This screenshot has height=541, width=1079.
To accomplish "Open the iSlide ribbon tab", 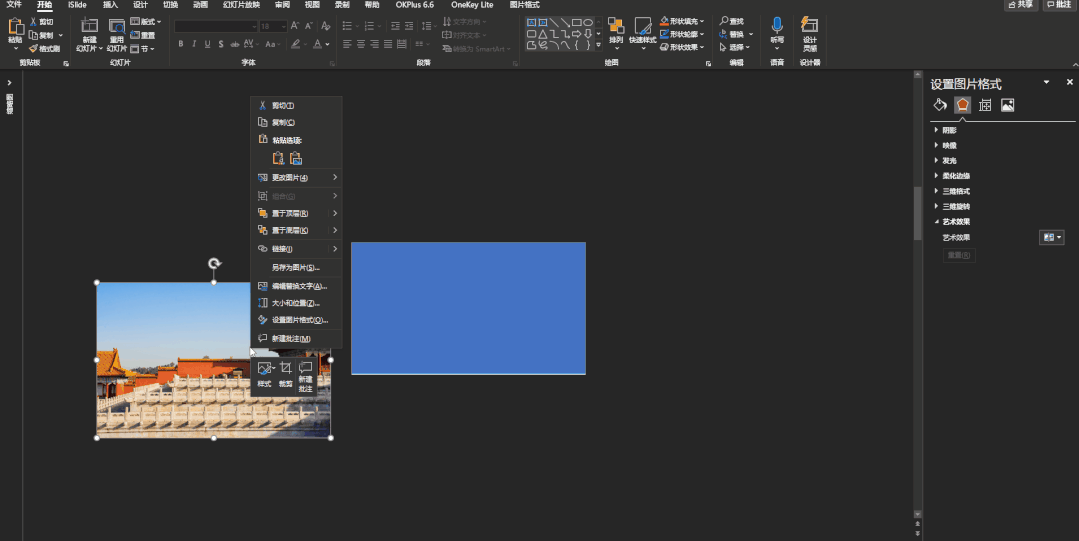I will tap(77, 5).
